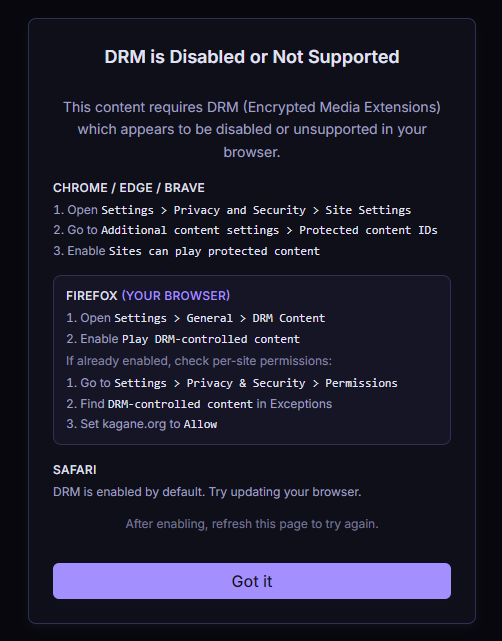The height and width of the screenshot is (641, 502).
Task: Dismiss the dialog with Got it
Action: pyautogui.click(x=252, y=581)
